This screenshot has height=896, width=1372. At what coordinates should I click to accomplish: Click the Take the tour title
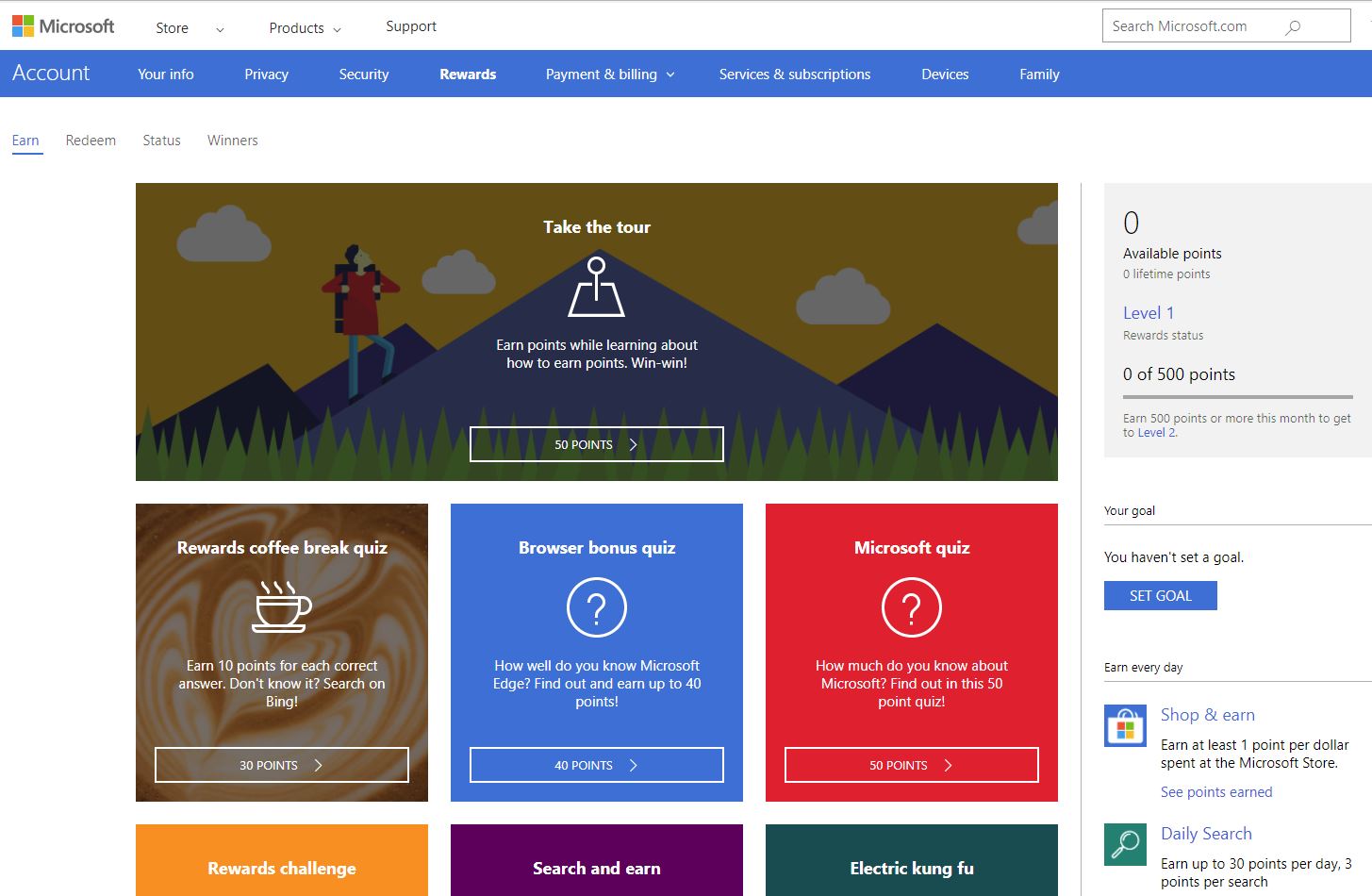[x=597, y=227]
